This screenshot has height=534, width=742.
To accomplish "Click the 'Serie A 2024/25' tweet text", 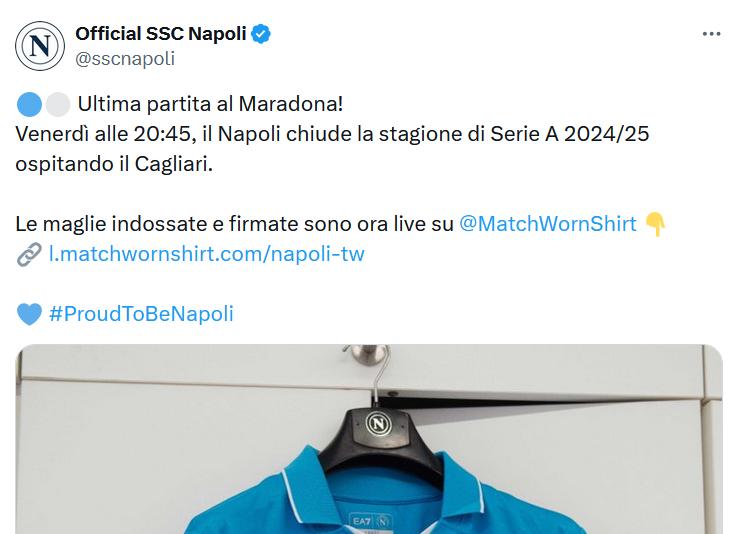I will [x=569, y=134].
